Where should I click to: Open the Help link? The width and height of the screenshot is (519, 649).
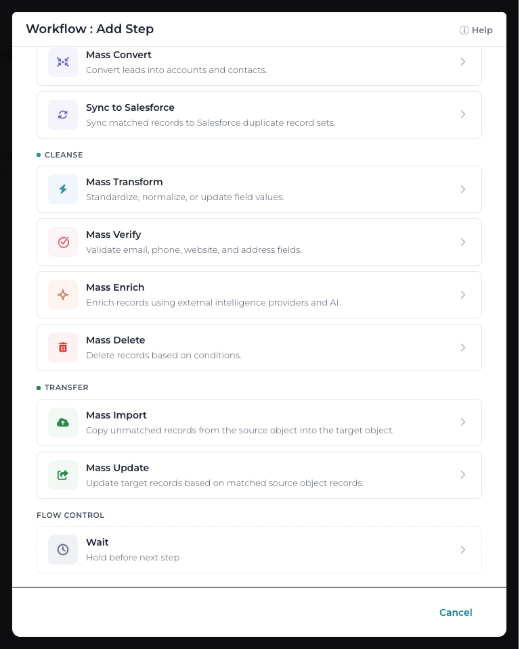coord(476,30)
